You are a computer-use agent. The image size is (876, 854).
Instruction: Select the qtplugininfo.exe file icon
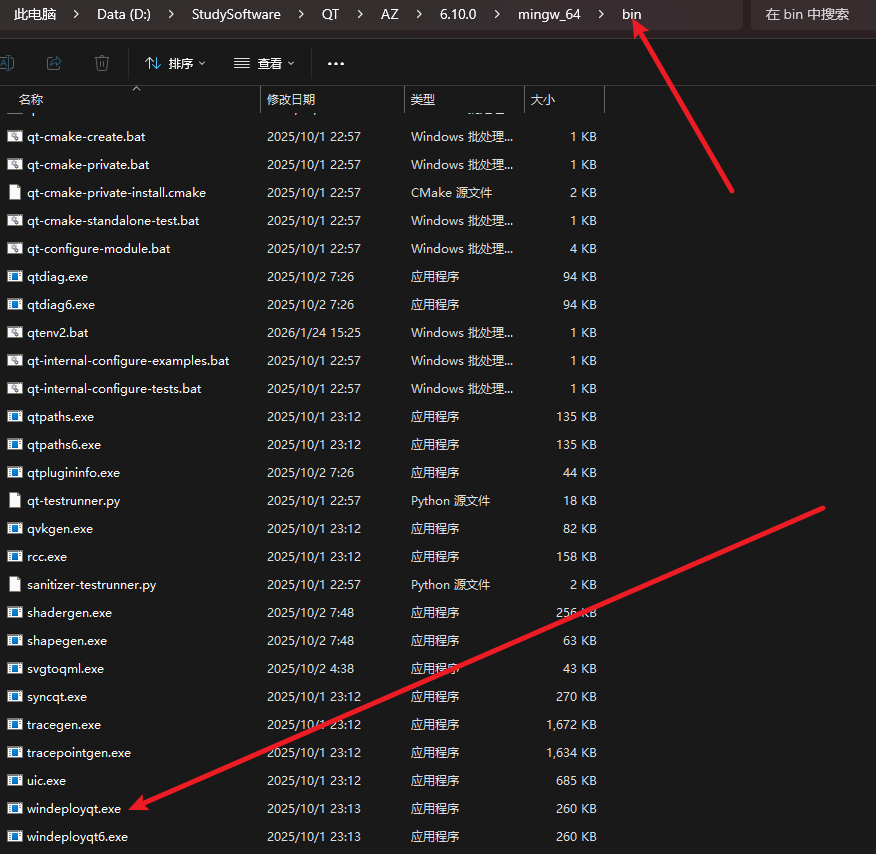pos(15,473)
